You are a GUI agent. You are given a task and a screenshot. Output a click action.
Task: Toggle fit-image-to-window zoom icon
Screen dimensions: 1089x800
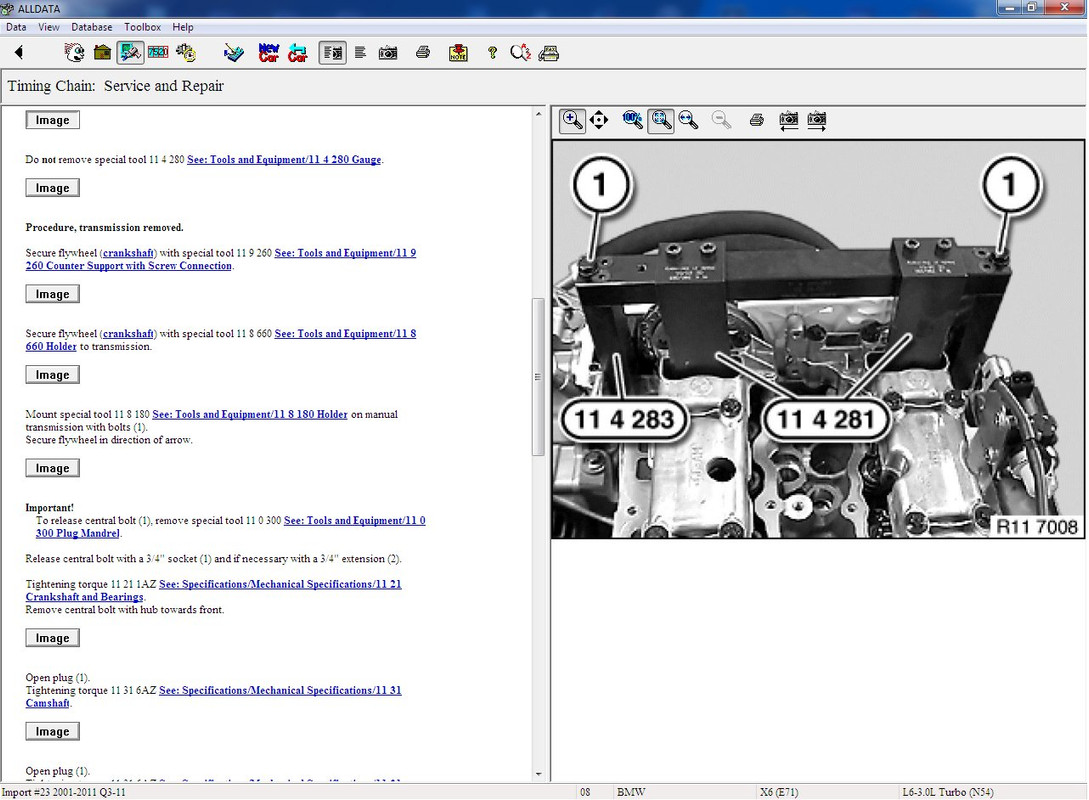click(661, 120)
